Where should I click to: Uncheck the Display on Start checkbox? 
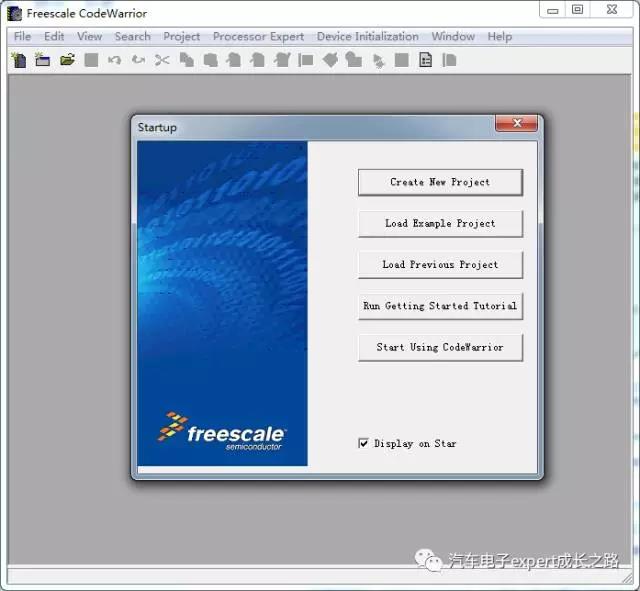363,443
